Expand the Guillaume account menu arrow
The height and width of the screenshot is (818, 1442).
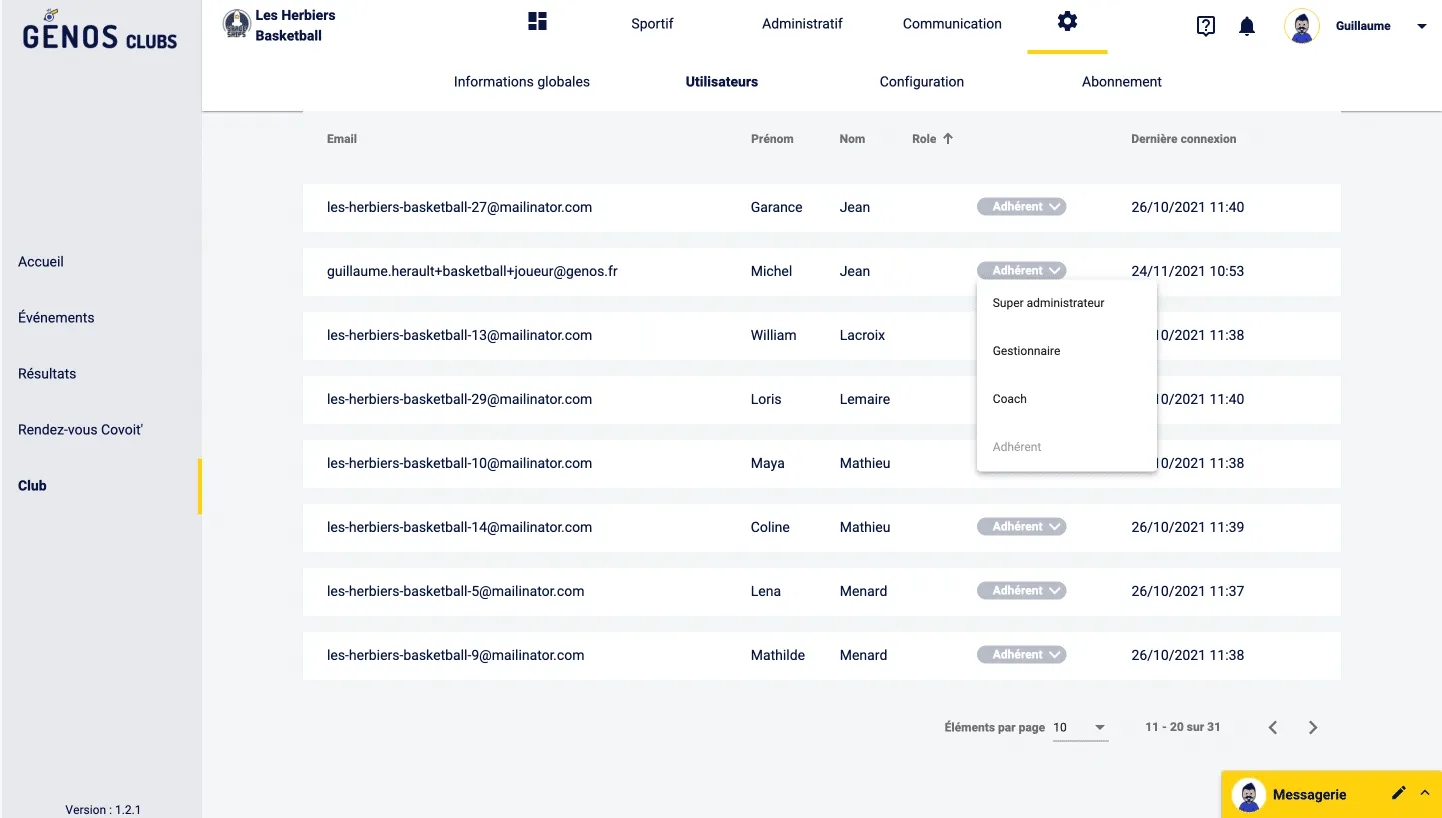(1422, 27)
